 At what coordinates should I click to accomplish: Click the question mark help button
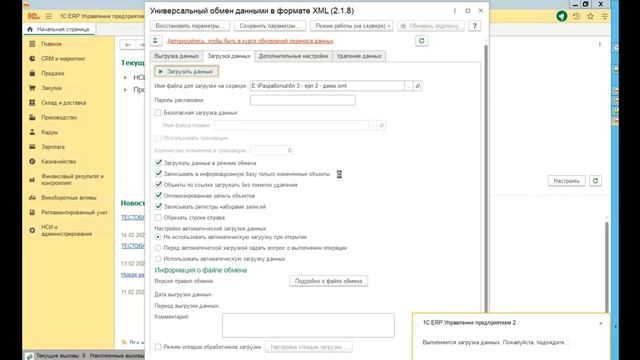(474, 26)
